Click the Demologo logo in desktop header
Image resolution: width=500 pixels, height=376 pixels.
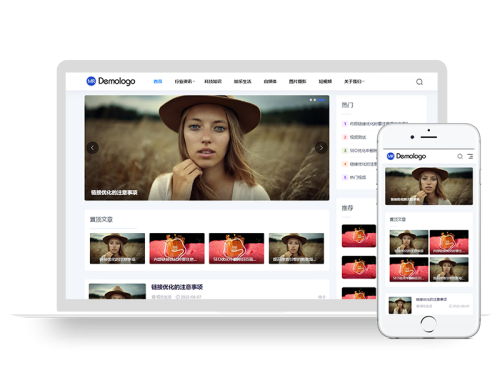pos(111,81)
